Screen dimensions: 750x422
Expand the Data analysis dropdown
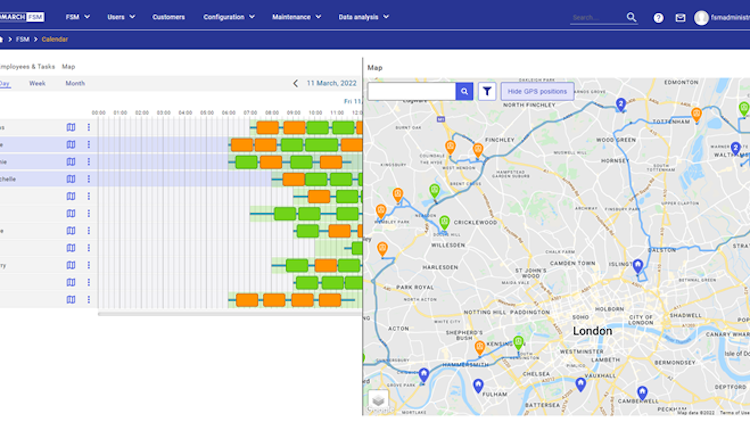364,17
